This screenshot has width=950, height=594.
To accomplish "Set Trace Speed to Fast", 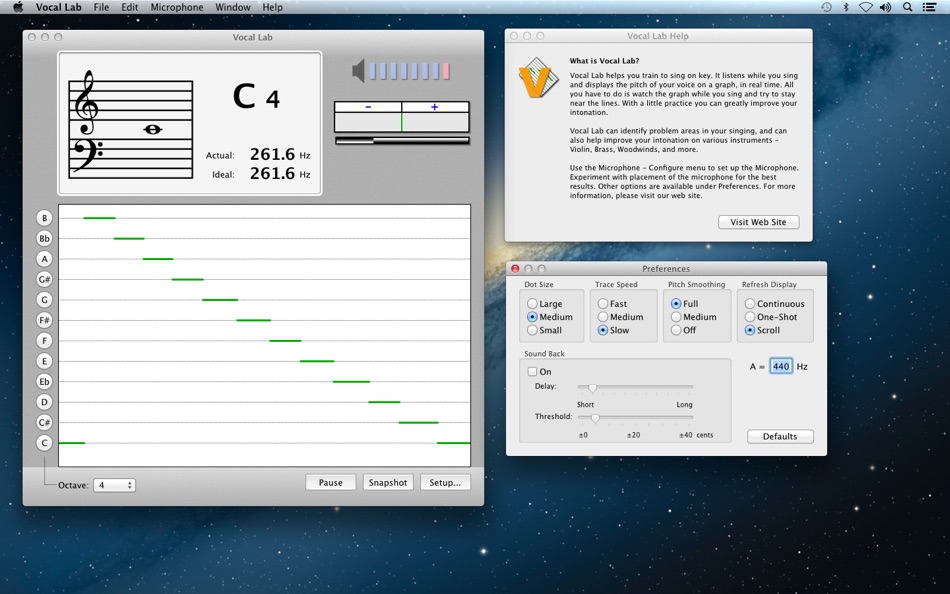I will click(x=612, y=304).
